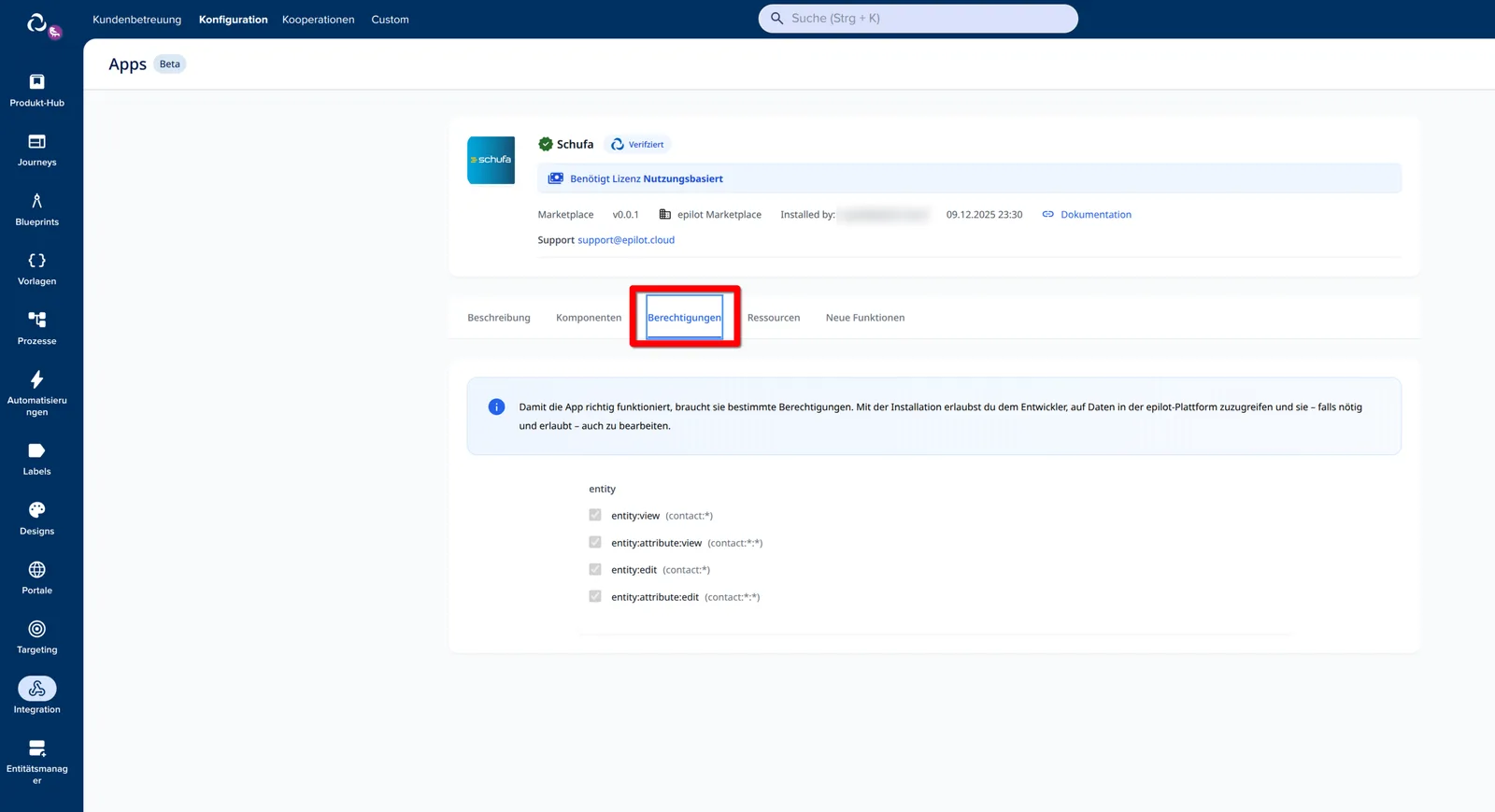Click the Verifiziert badge
This screenshot has width=1495, height=812.
click(637, 145)
